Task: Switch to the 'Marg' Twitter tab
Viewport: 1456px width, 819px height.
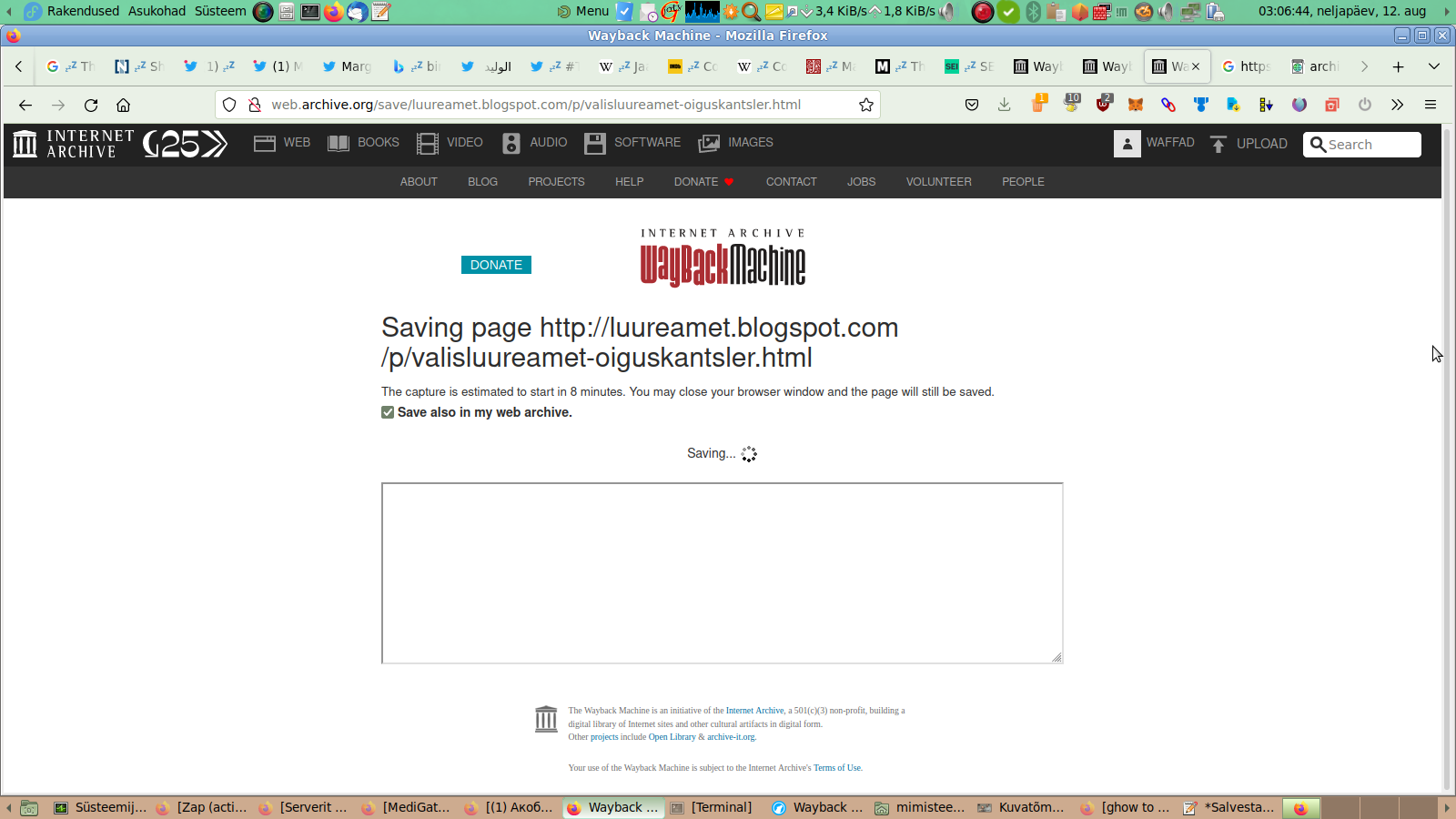Action: [x=348, y=66]
